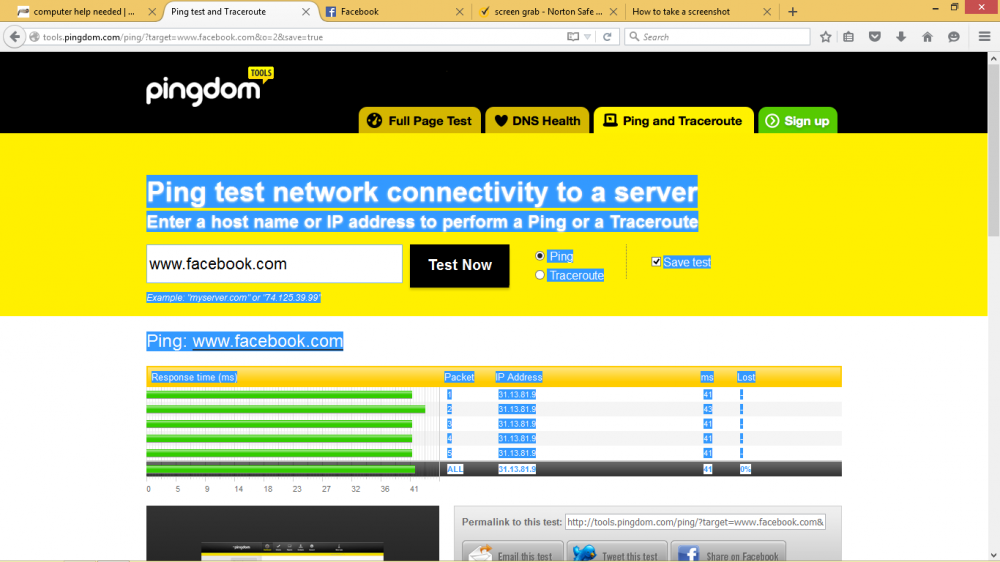Click the host name field containing www.facebook.com
1000x562 pixels.
tap(274, 263)
